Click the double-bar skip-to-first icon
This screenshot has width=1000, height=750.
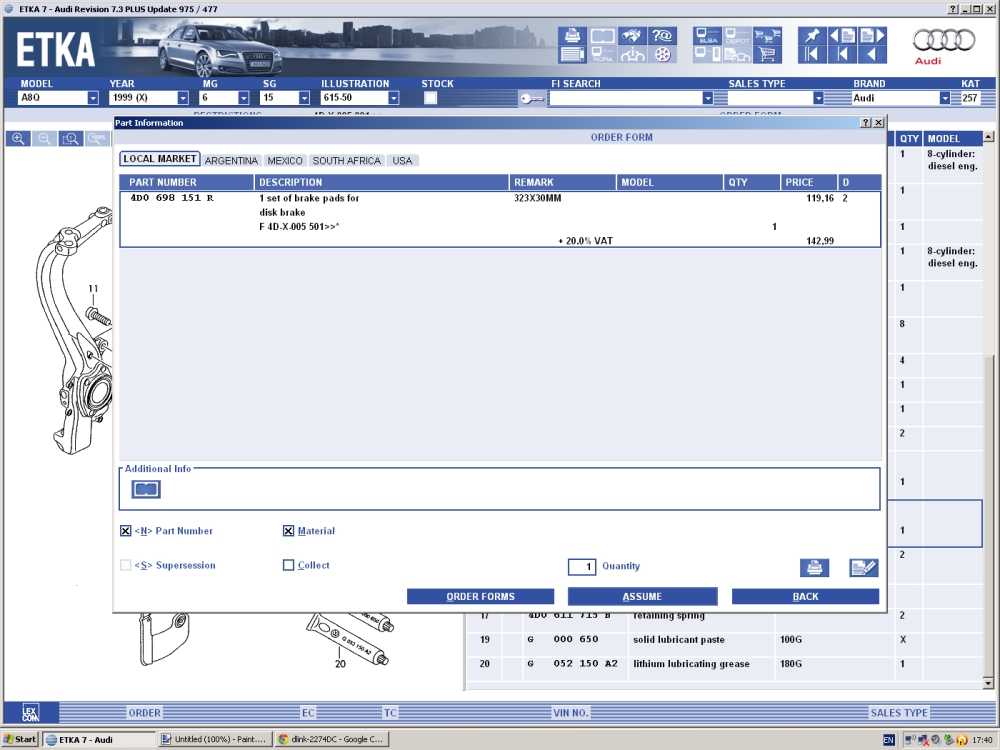tap(812, 54)
